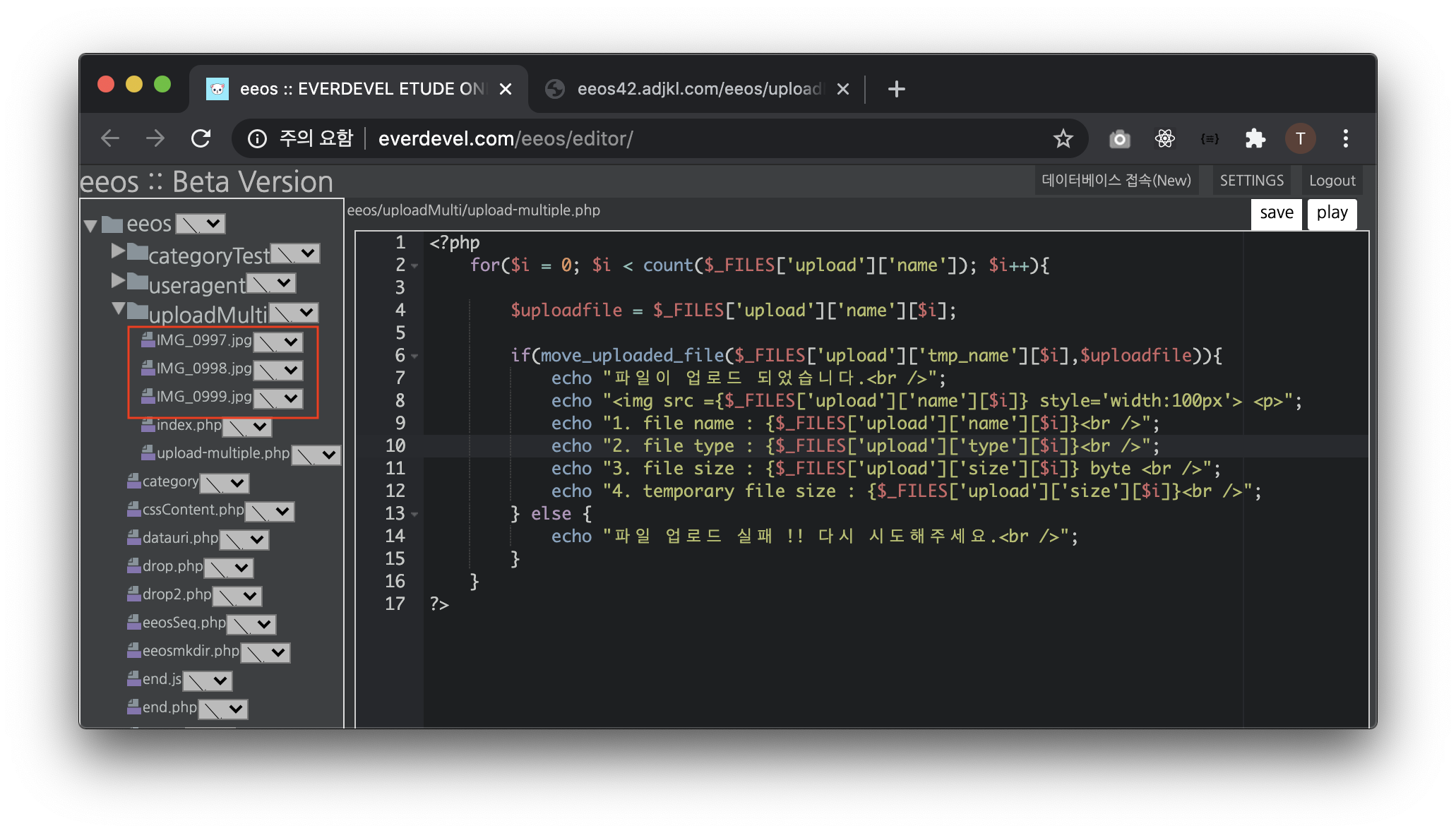Open the dropdown for index.php

coord(247,426)
